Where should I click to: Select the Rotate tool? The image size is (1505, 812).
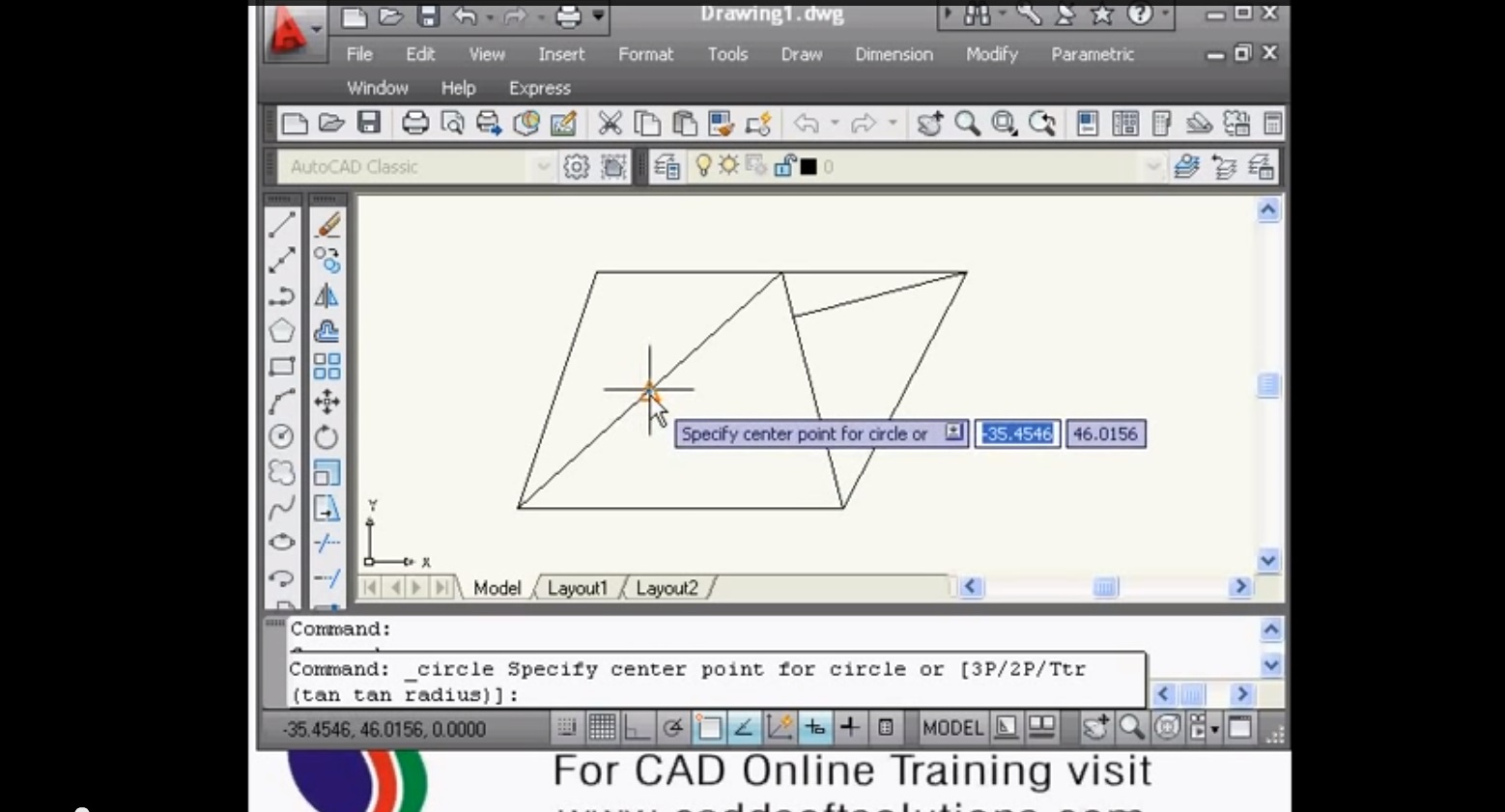click(327, 437)
